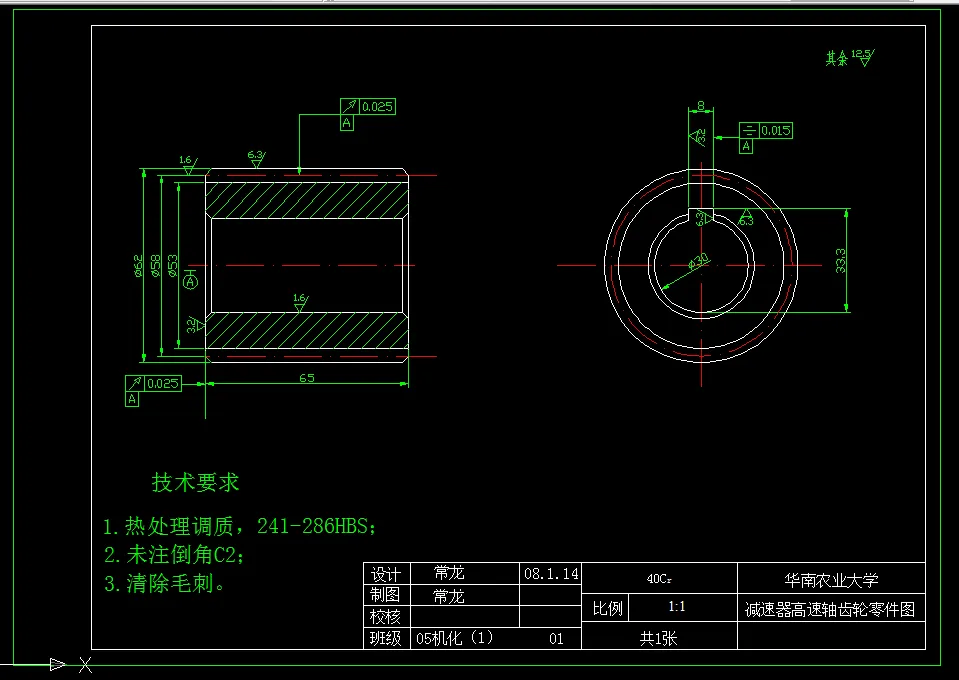Select the material text 40Cr
This screenshot has height=680, width=959.
coord(659,578)
